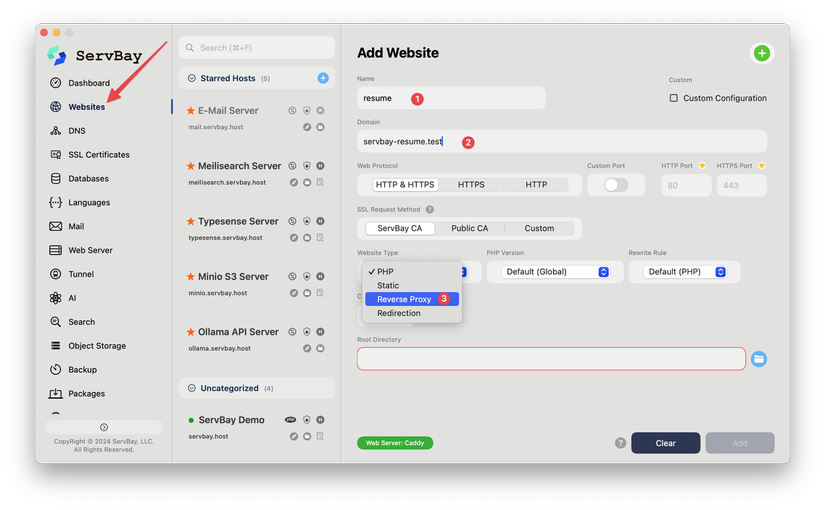Image resolution: width=825 pixels, height=510 pixels.
Task: Pause the Minio S3 Server host
Action: click(x=320, y=276)
